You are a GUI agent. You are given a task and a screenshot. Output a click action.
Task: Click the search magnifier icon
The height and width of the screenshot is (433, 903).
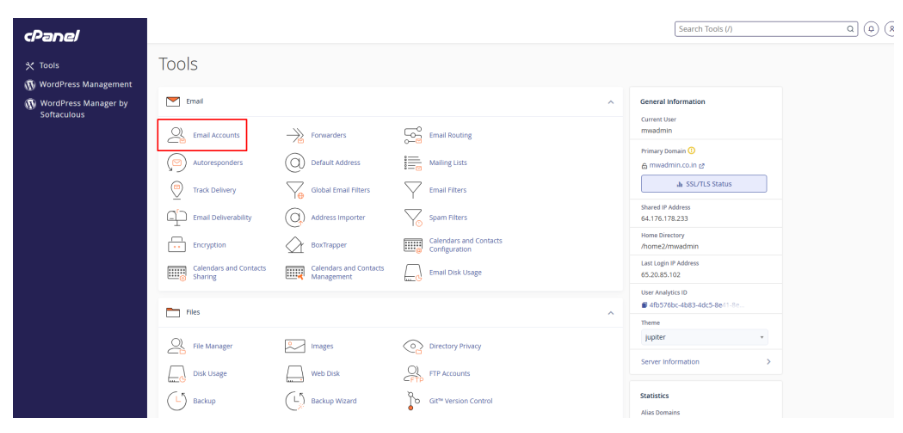tap(850, 29)
